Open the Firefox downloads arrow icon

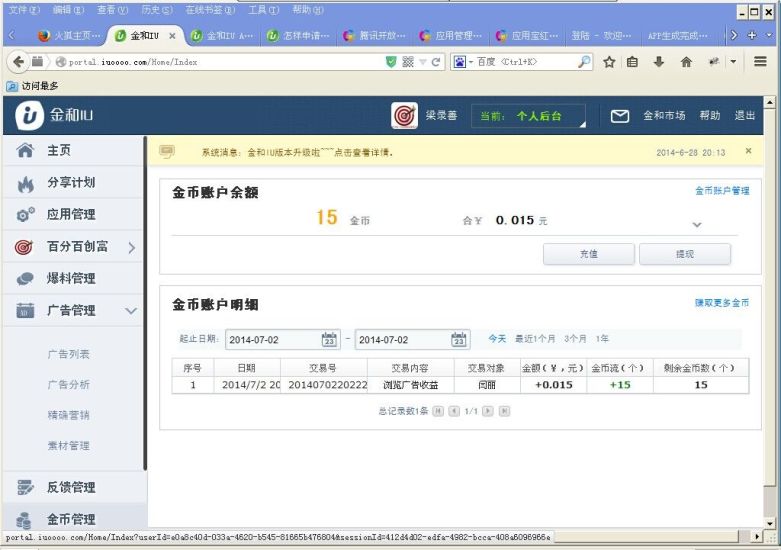click(659, 62)
